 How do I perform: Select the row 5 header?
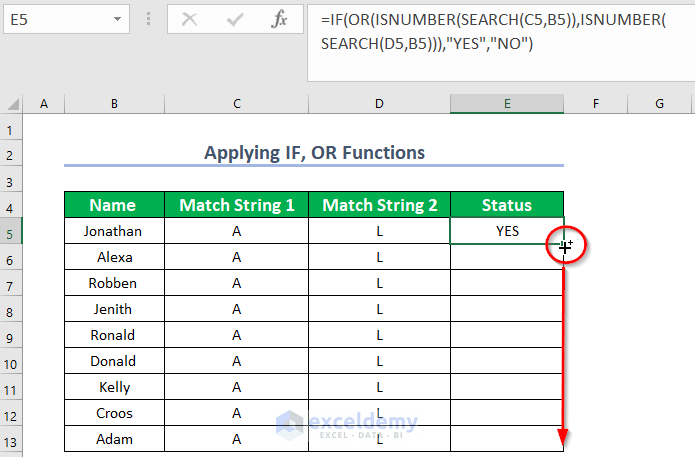click(x=12, y=231)
